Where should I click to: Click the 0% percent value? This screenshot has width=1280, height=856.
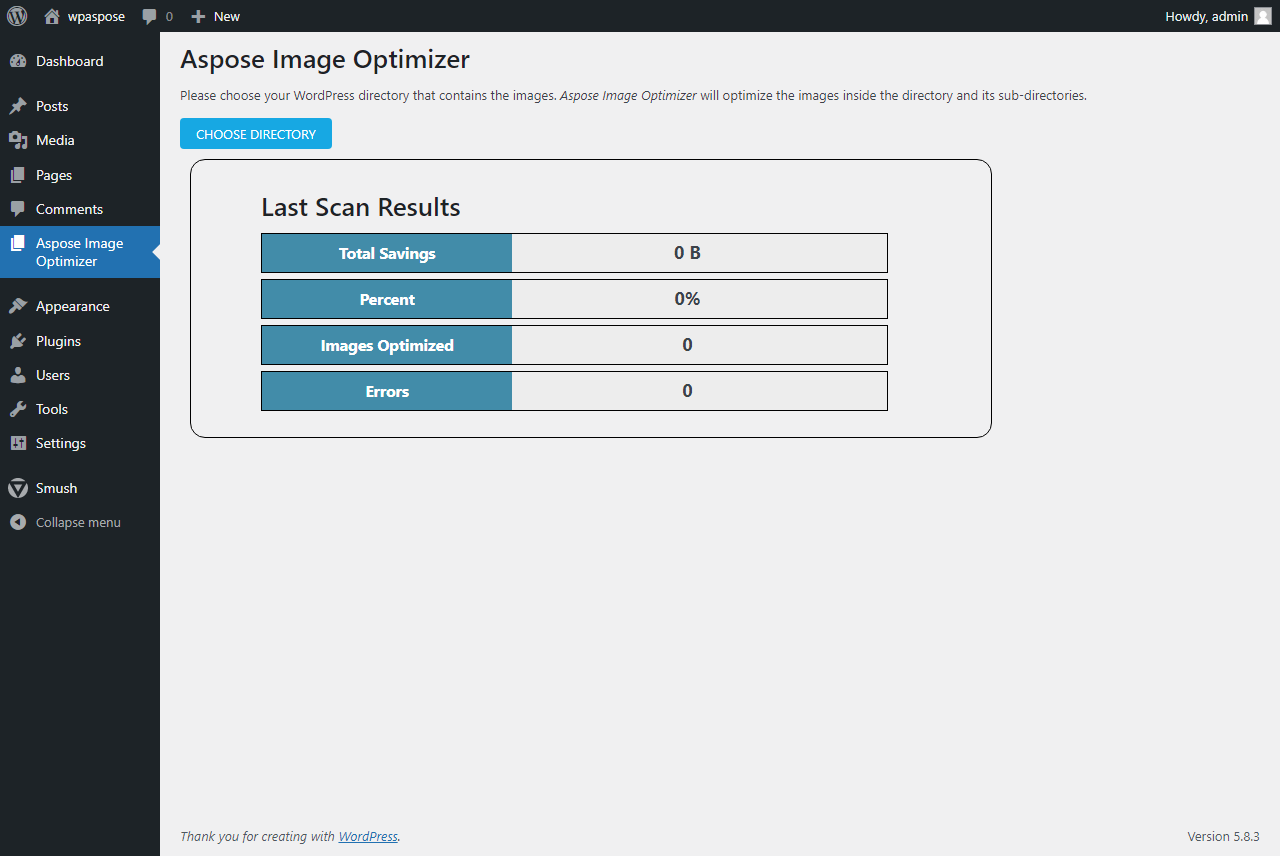pos(687,299)
